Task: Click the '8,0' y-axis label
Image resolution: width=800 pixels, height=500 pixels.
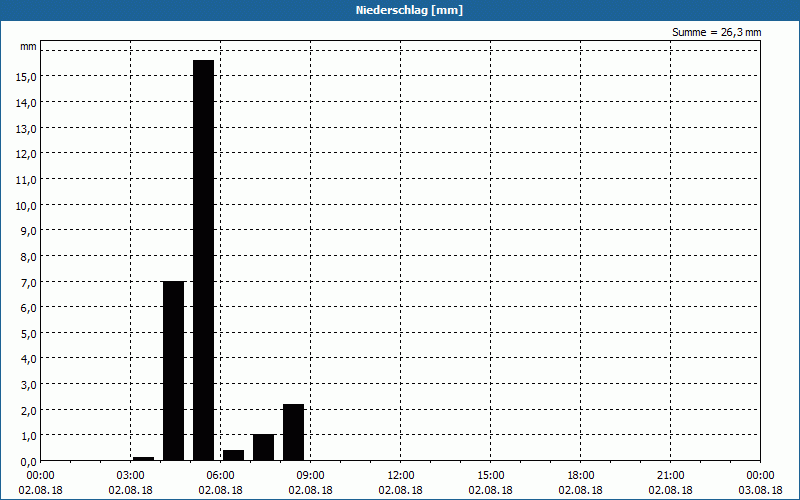Action: [29, 257]
